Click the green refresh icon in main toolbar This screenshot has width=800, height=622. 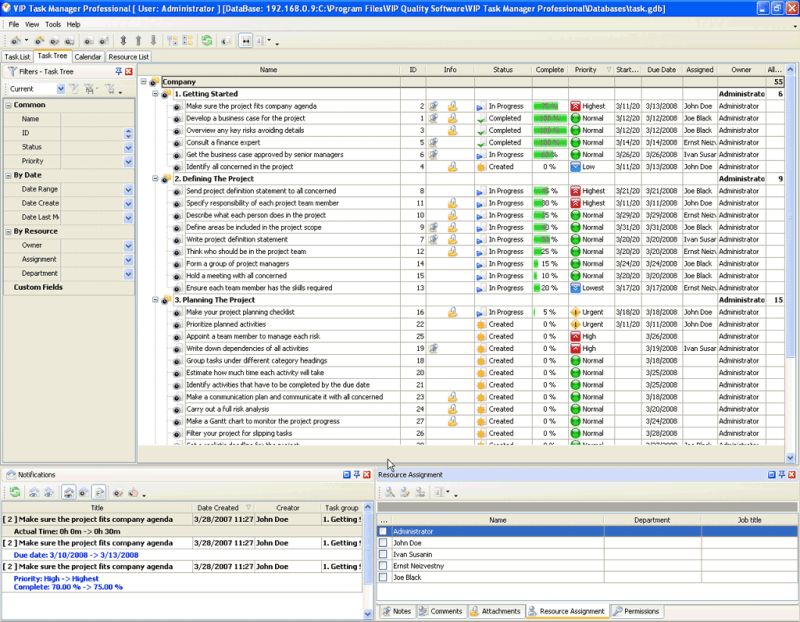[207, 40]
